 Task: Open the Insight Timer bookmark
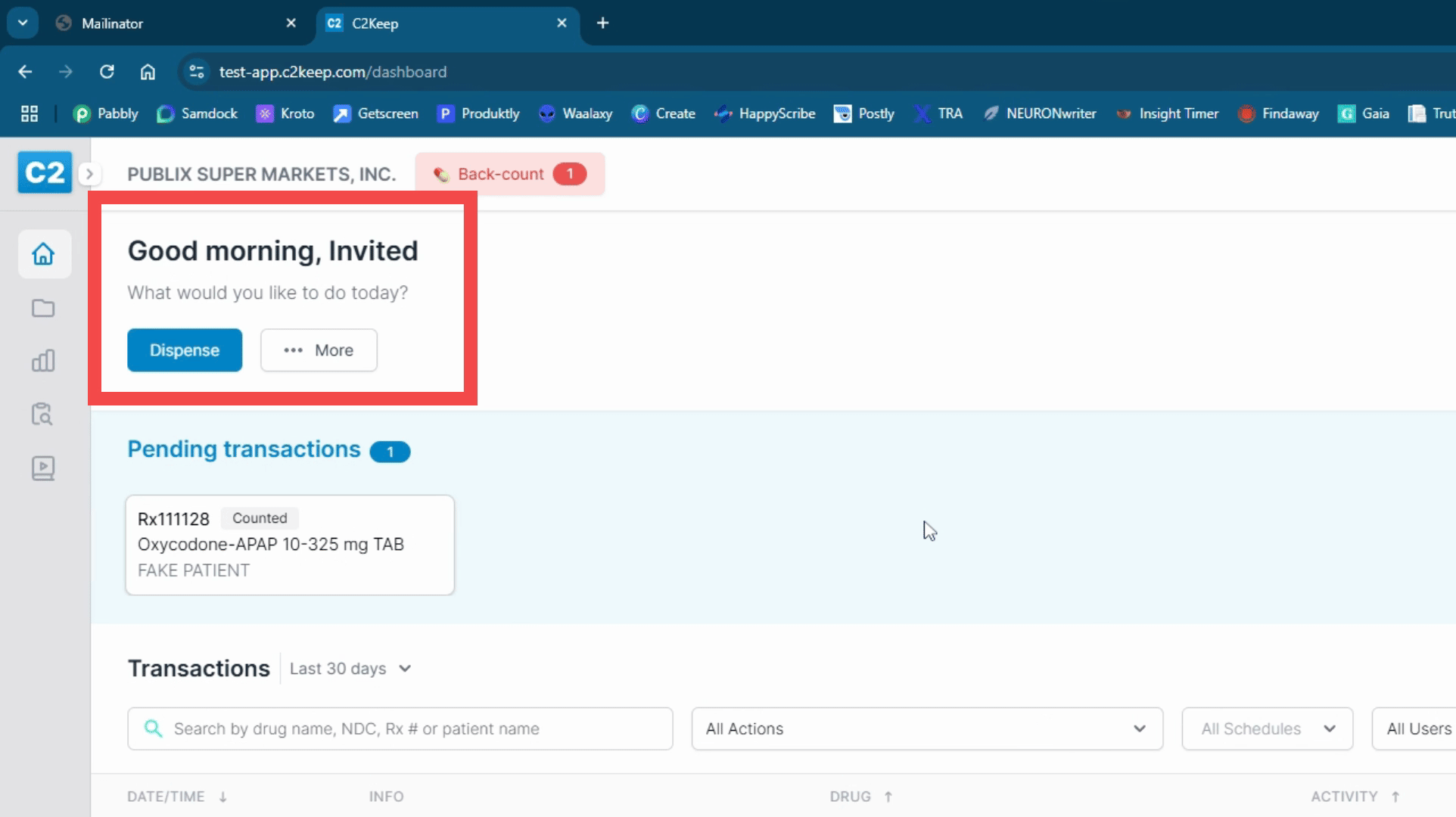click(1167, 113)
